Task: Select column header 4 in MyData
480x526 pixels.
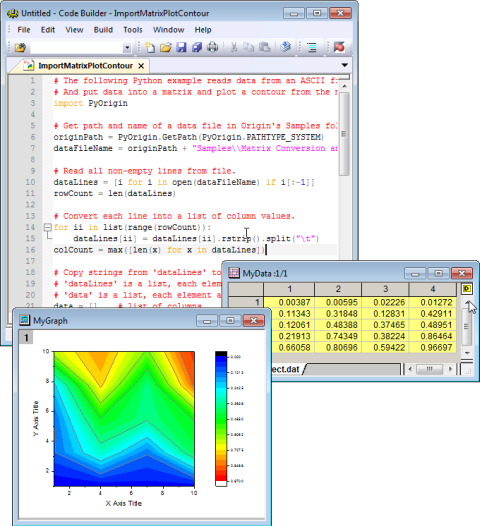Action: point(433,289)
